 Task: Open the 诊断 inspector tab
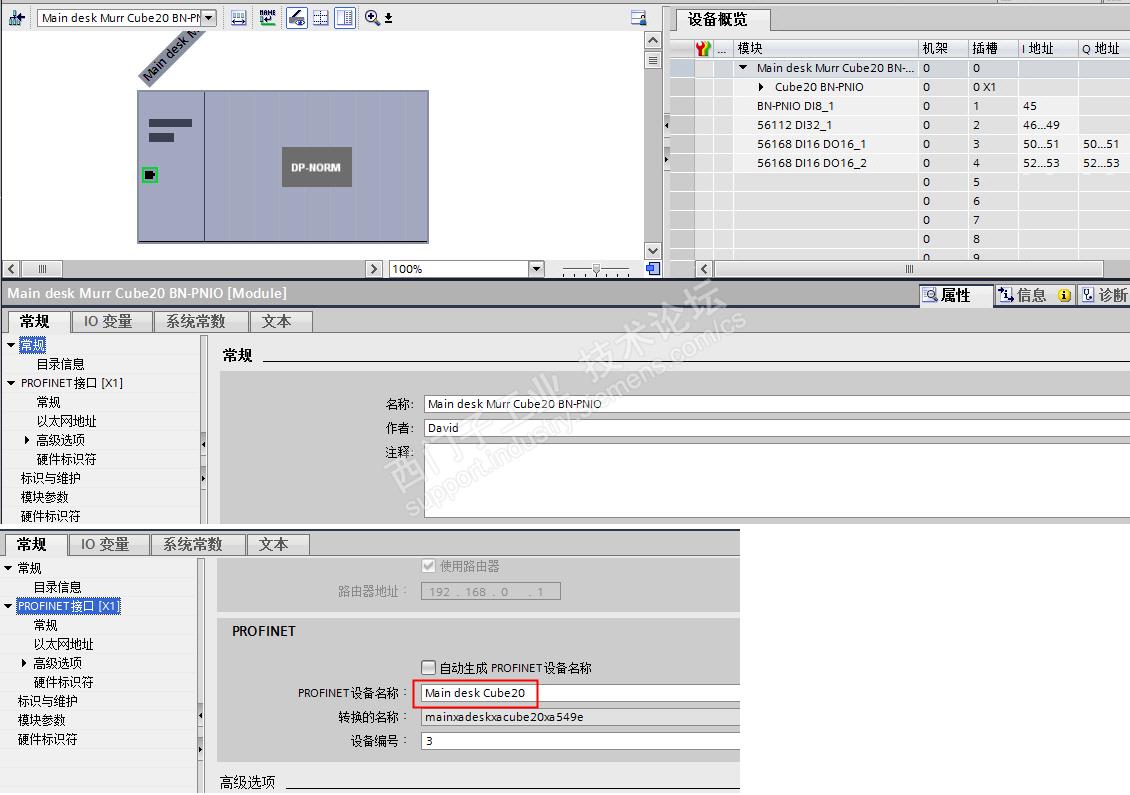(1104, 295)
